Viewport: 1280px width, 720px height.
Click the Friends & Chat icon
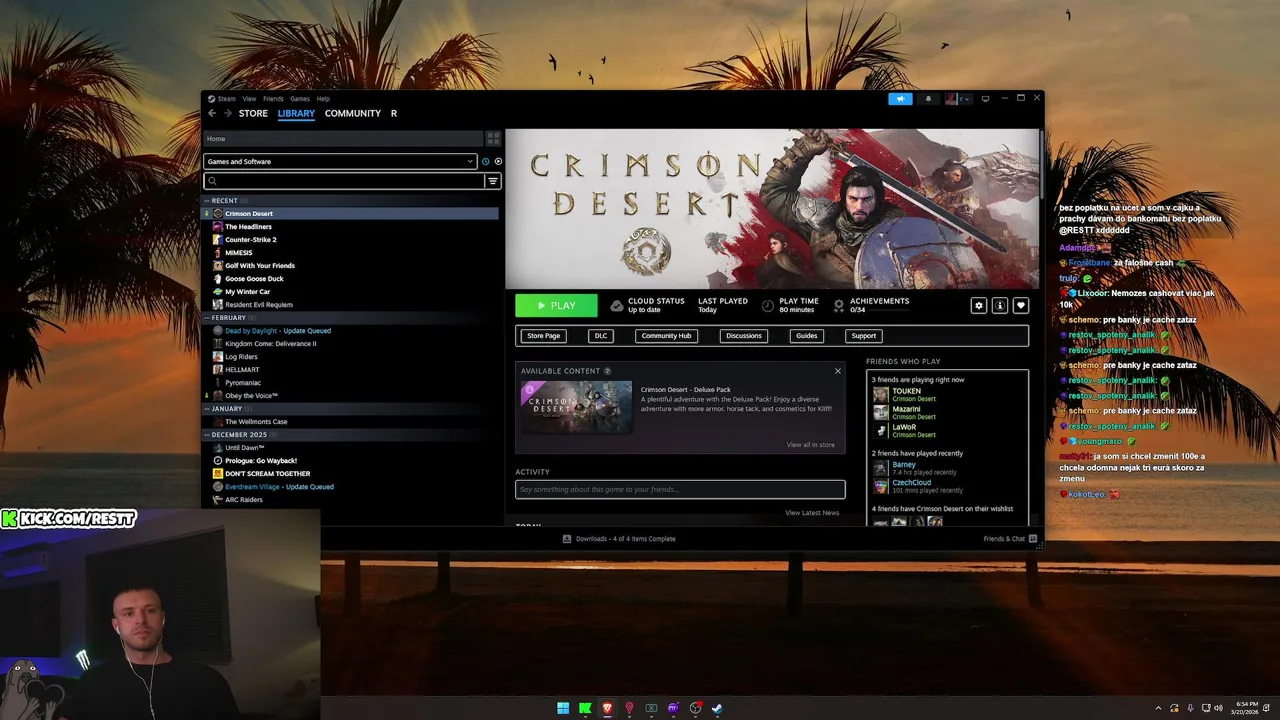click(1033, 539)
